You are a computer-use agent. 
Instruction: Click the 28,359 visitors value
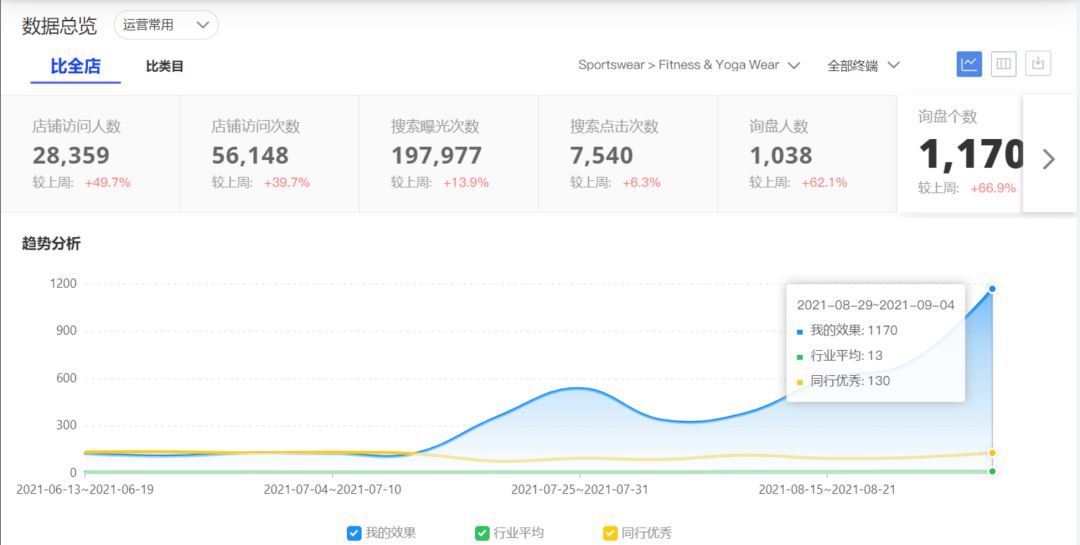(71, 155)
